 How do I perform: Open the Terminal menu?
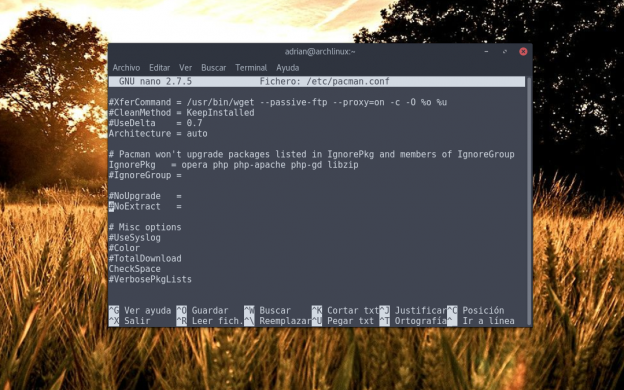click(x=251, y=68)
